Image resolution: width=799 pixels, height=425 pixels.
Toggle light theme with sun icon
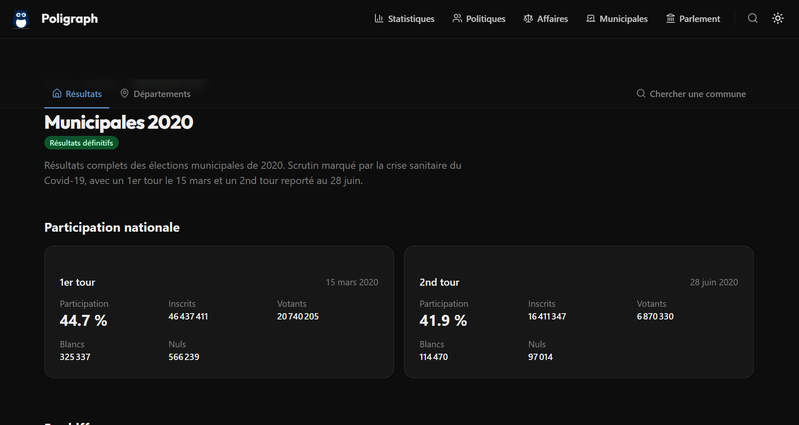pyautogui.click(x=778, y=18)
